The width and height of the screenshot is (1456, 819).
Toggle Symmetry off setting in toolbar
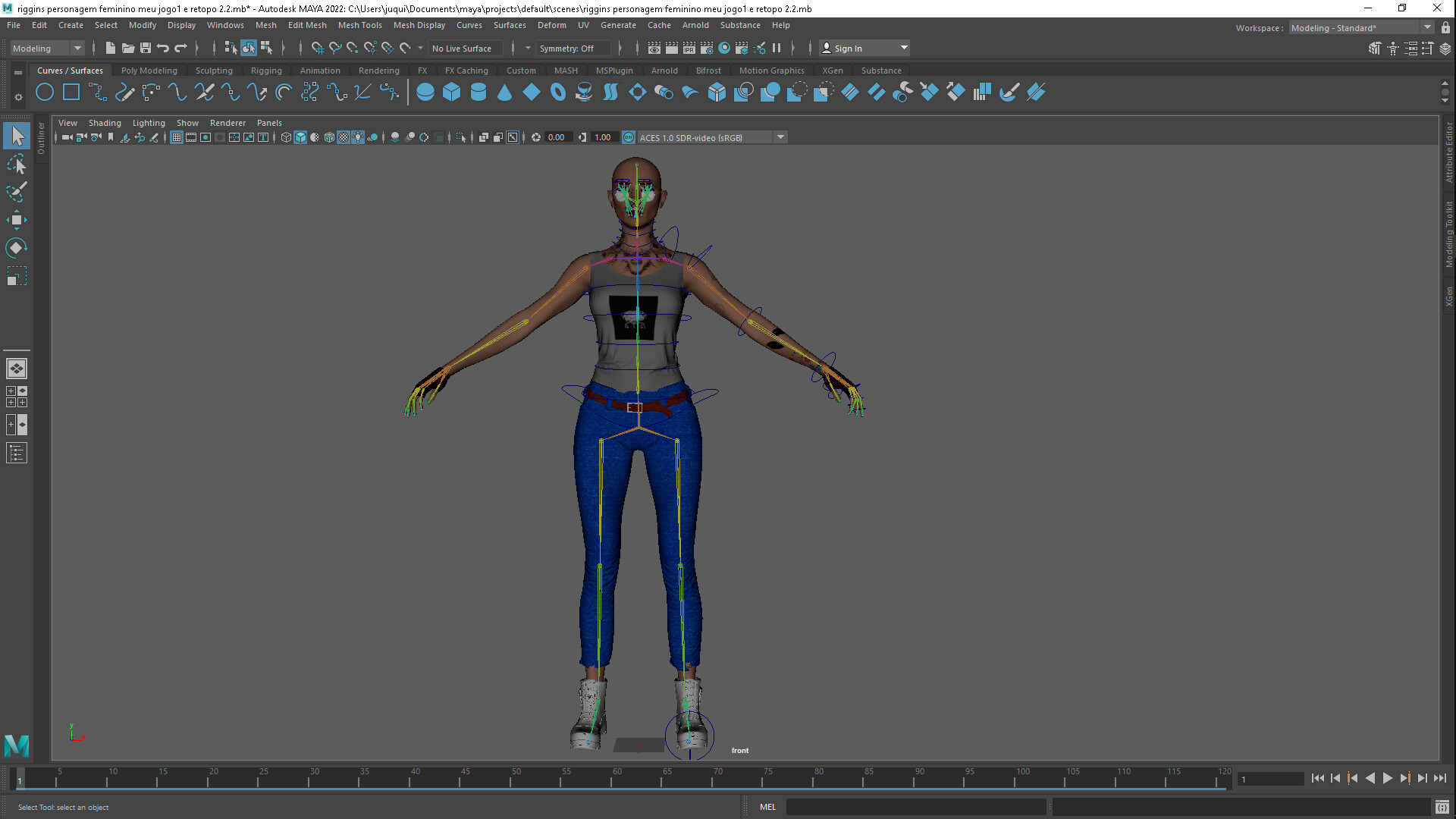tap(573, 48)
